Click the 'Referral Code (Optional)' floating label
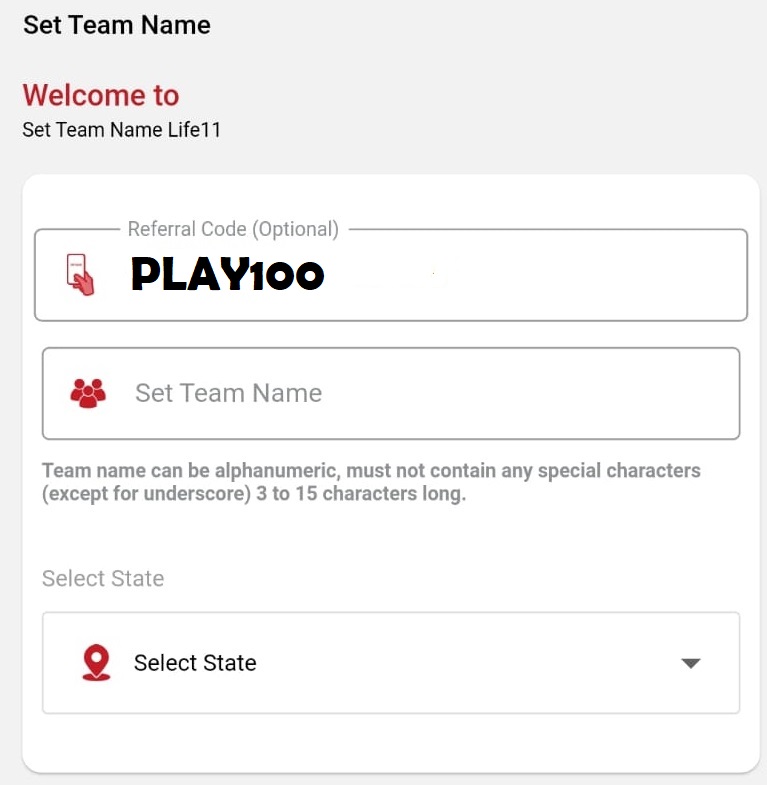This screenshot has height=785, width=767. (x=233, y=229)
